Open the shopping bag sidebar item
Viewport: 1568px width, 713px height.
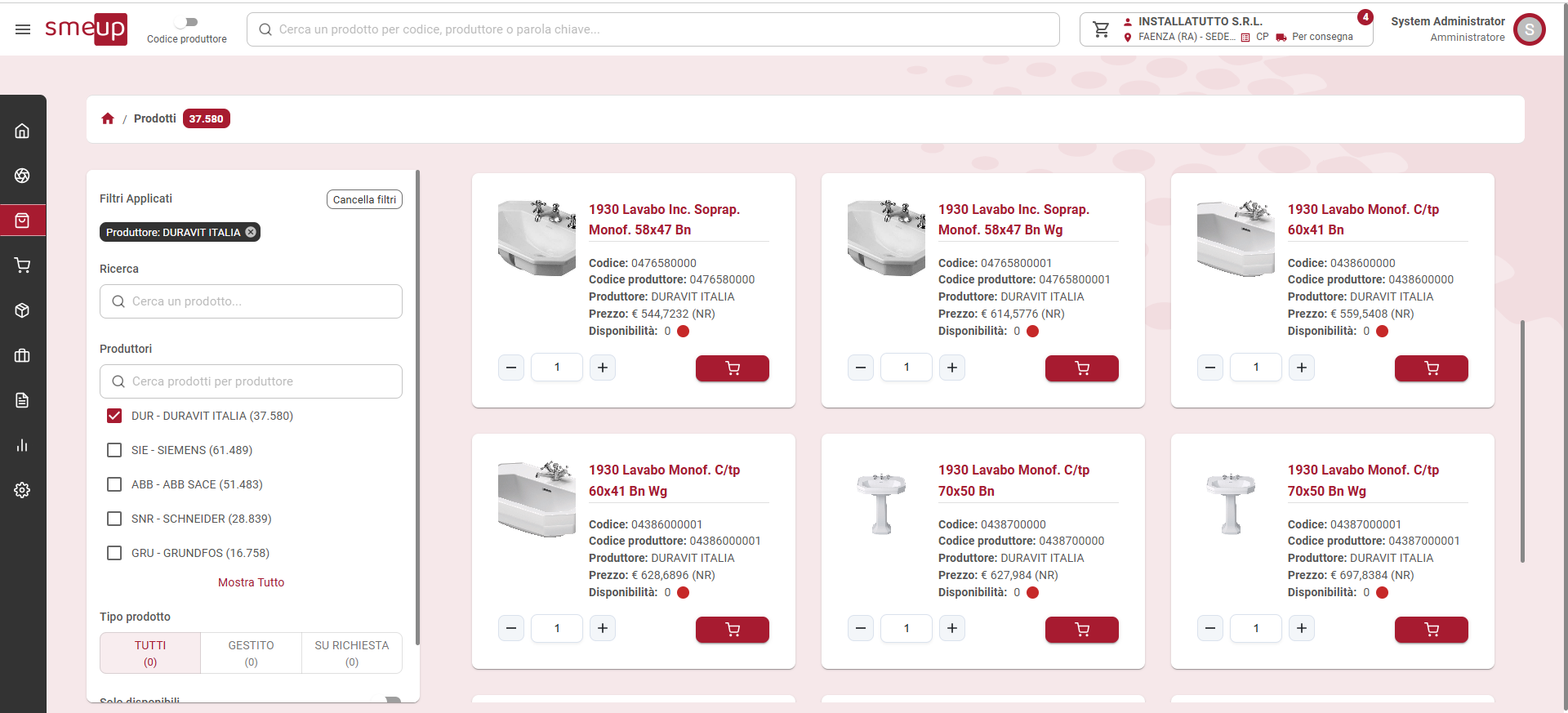(x=22, y=221)
